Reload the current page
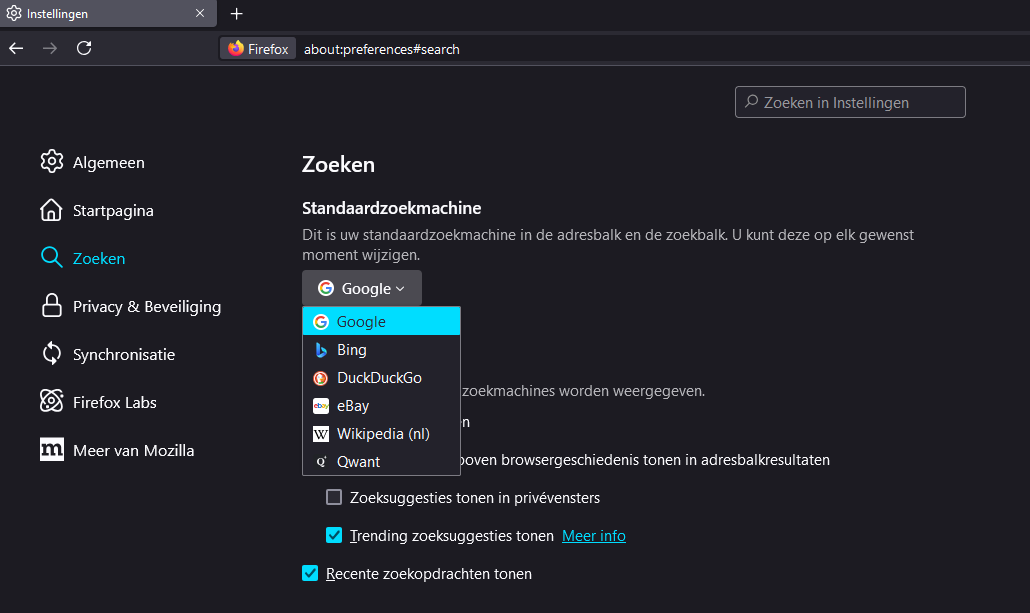This screenshot has width=1030, height=613. [84, 48]
